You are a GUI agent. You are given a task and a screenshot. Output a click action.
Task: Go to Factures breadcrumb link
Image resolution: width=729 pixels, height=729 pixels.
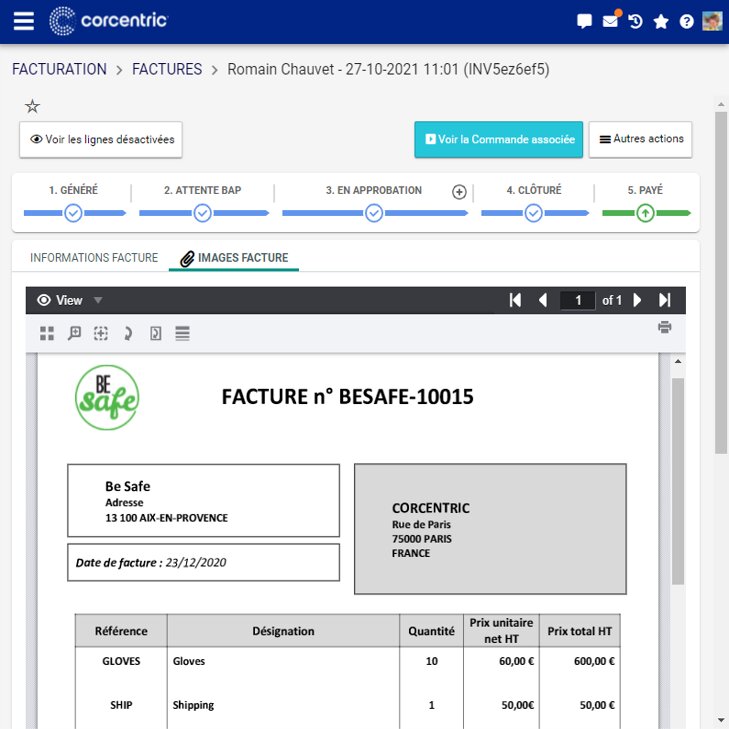coord(167,69)
